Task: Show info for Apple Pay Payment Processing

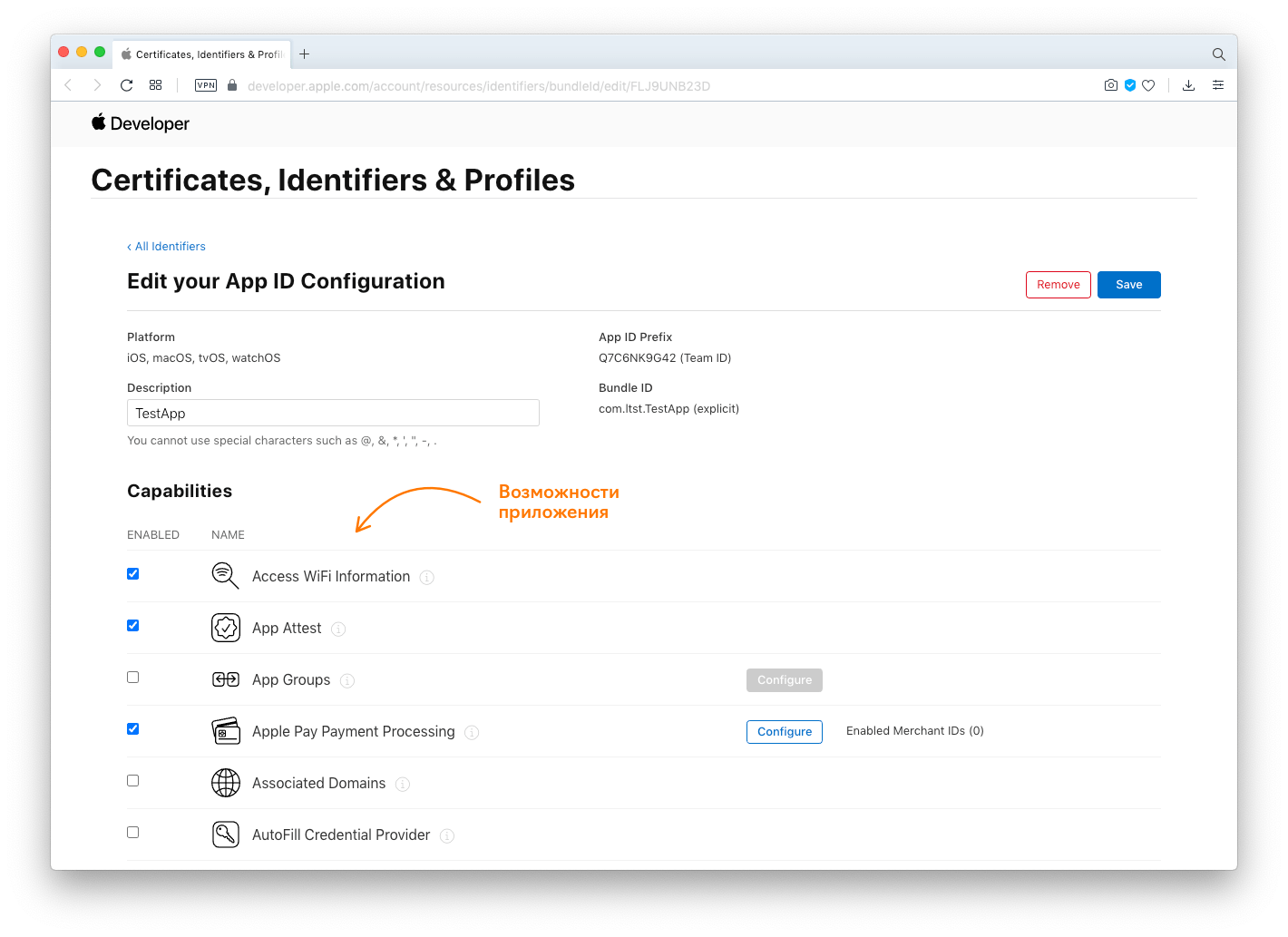Action: coord(472,732)
